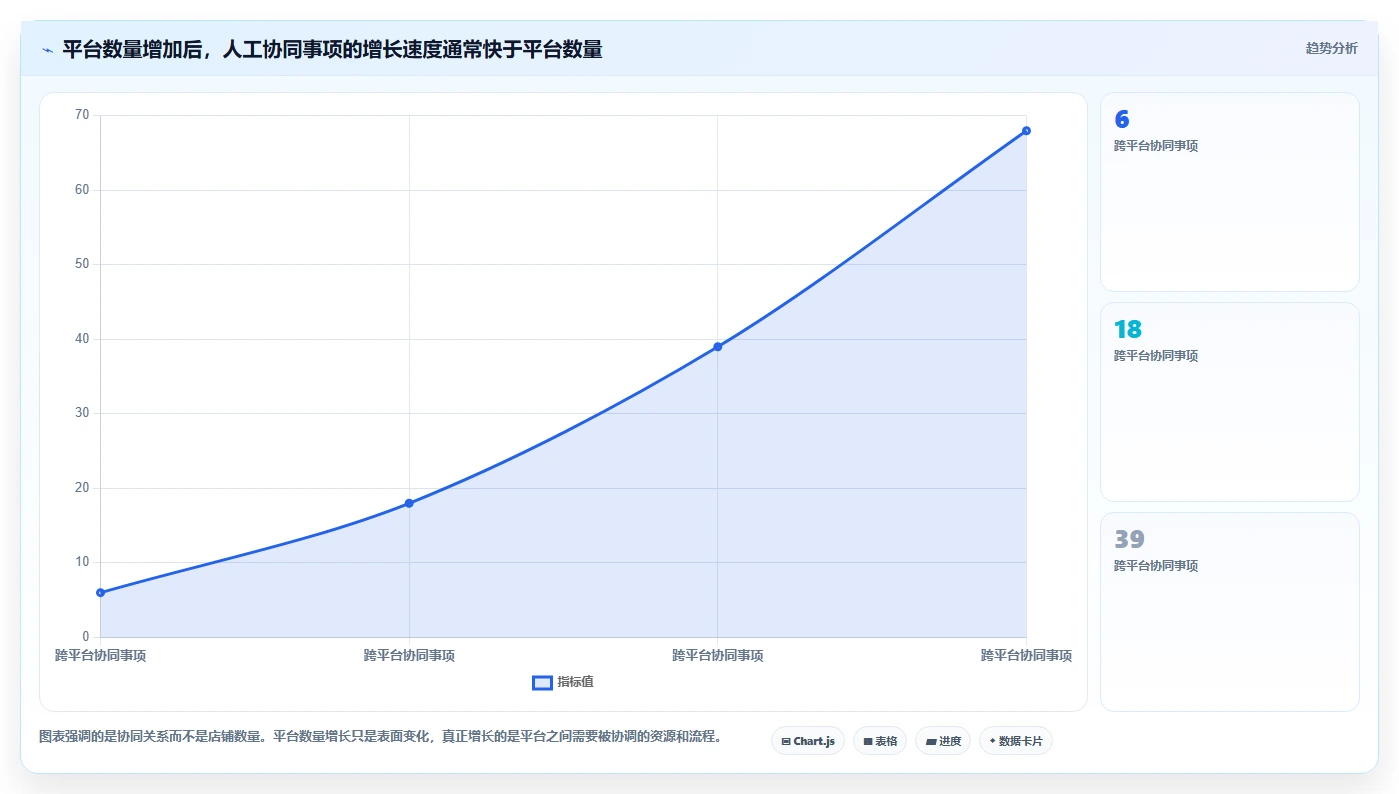Click the y-axis label 20
This screenshot has height=794, width=1399.
tap(82, 488)
